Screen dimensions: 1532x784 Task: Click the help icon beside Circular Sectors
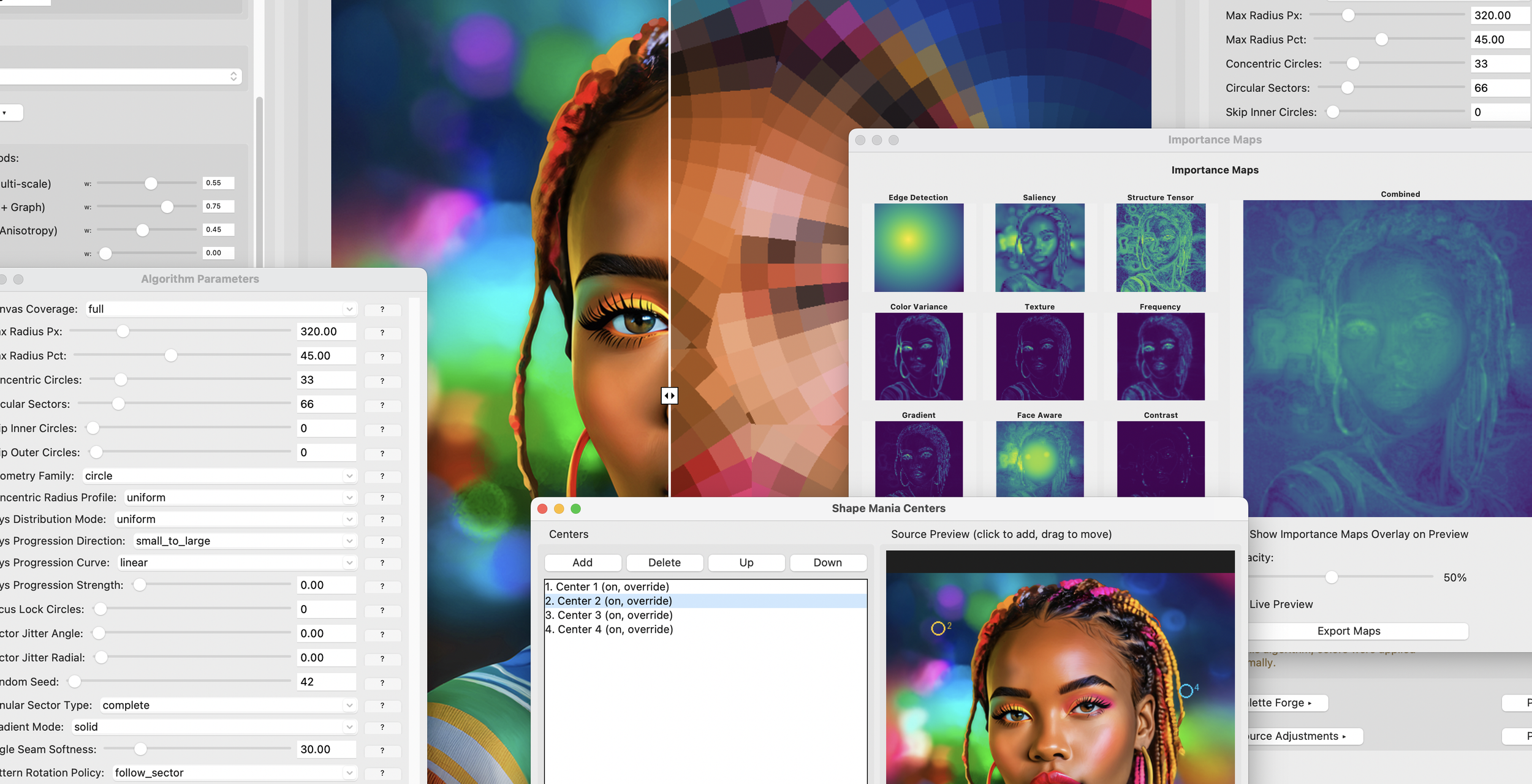[x=382, y=405]
